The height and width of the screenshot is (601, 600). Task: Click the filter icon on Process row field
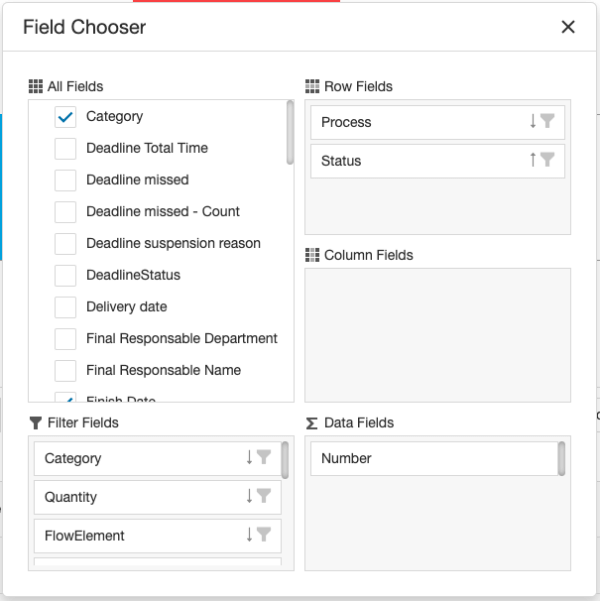(547, 122)
